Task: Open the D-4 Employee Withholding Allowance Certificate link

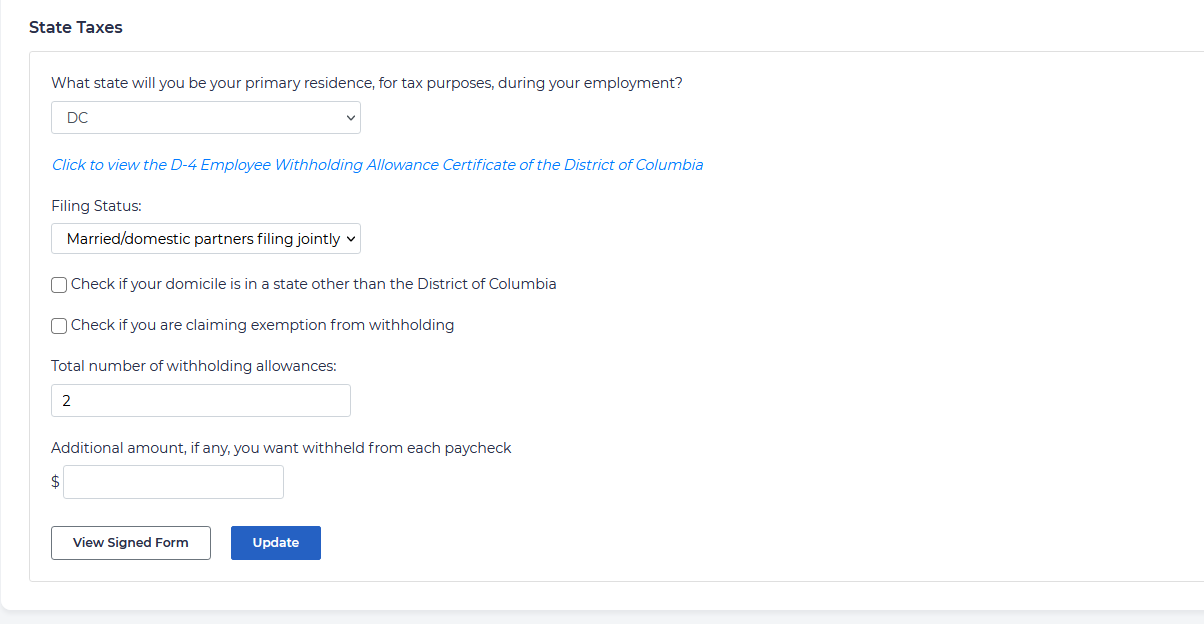Action: tap(377, 165)
